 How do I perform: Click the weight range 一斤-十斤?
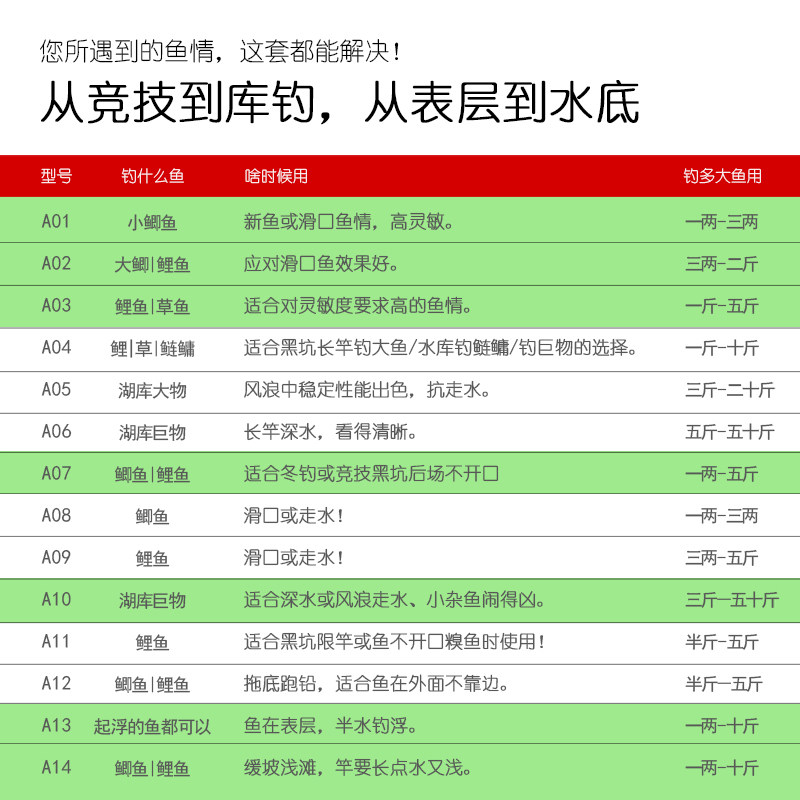pos(721,347)
